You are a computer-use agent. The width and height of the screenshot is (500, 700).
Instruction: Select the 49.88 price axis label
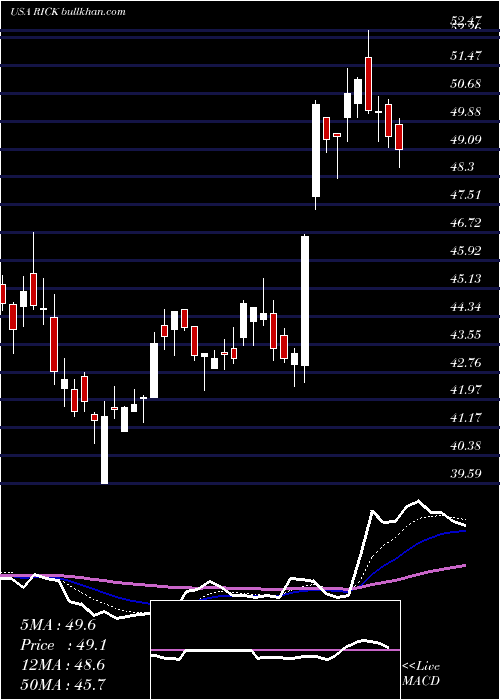tap(467, 112)
